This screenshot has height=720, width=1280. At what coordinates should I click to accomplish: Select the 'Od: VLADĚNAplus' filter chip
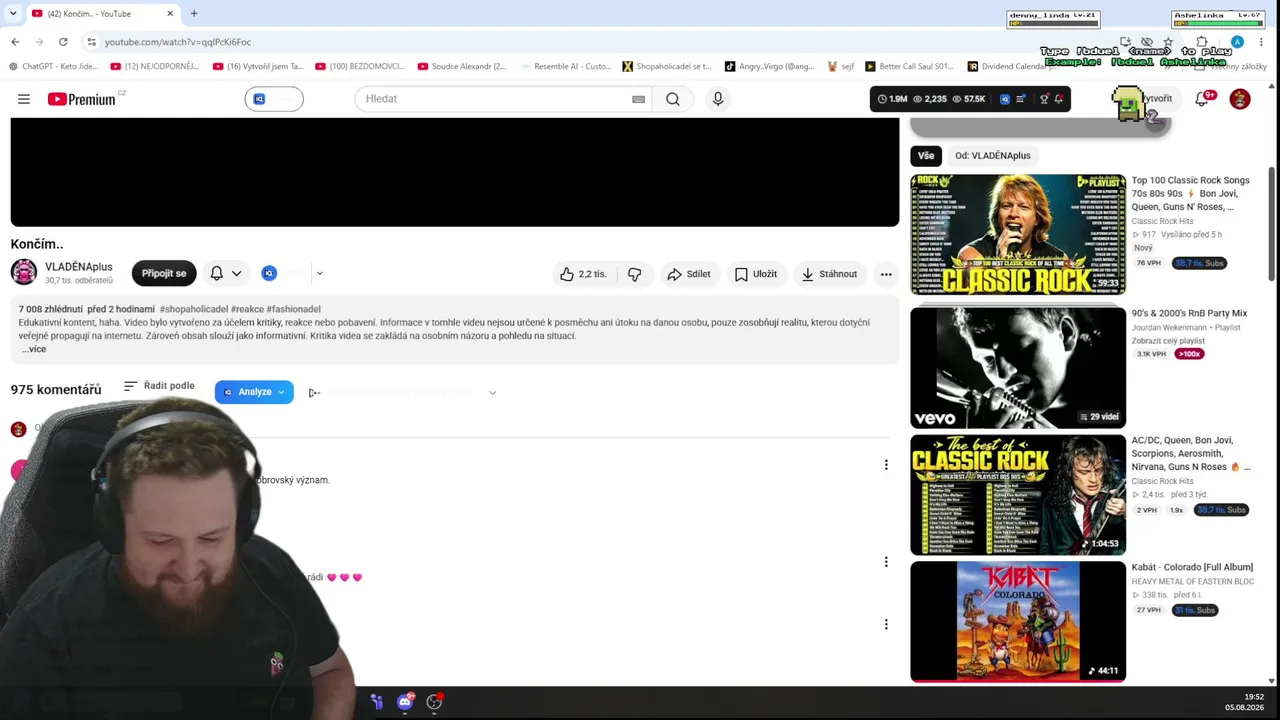tap(992, 156)
